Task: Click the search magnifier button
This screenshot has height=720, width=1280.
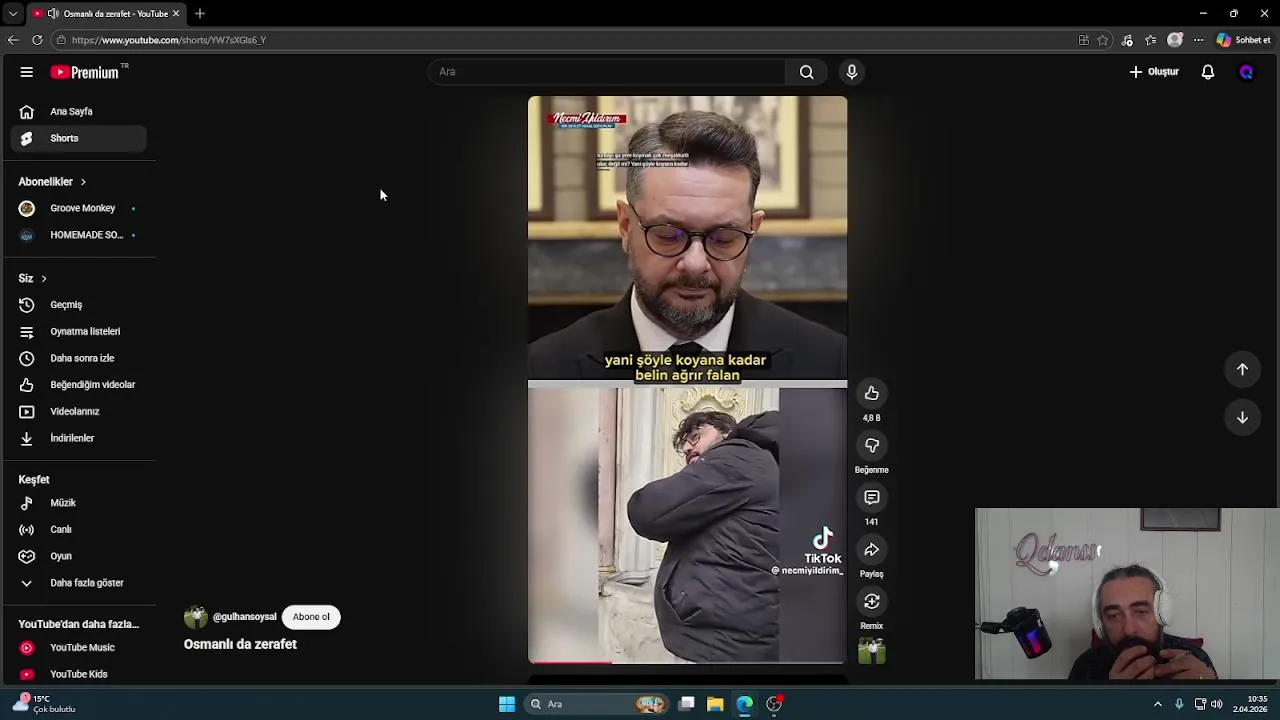Action: point(806,72)
